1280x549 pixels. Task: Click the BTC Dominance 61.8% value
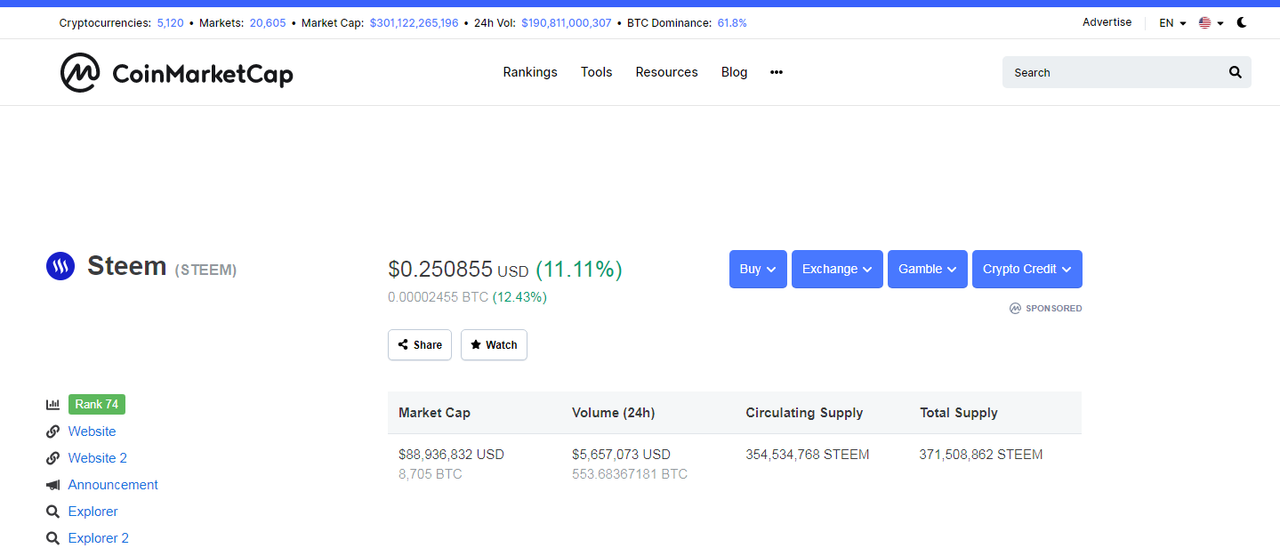[732, 22]
